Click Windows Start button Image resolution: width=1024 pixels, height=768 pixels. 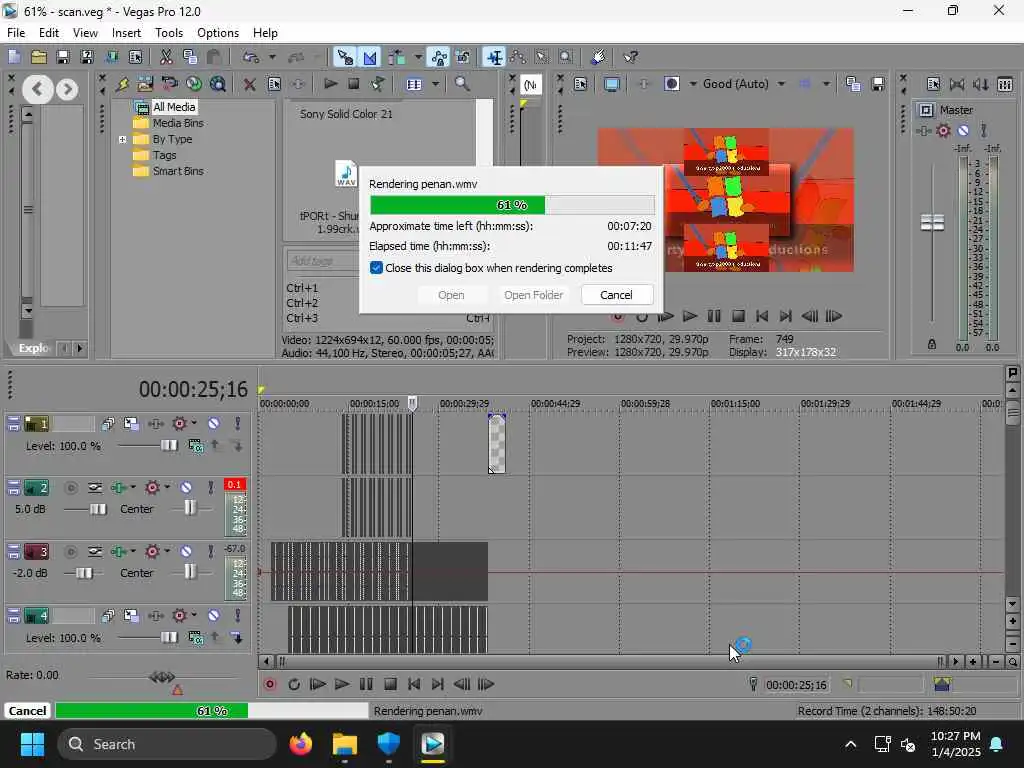(x=33, y=744)
